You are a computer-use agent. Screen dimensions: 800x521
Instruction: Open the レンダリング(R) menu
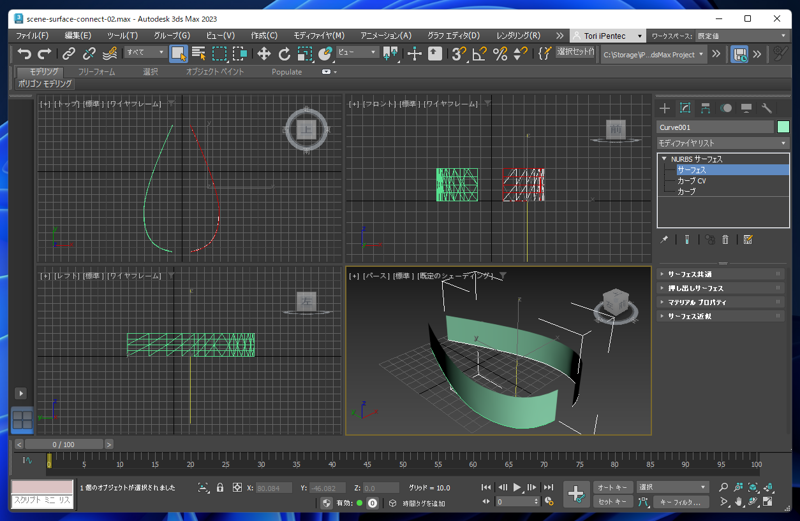point(518,35)
